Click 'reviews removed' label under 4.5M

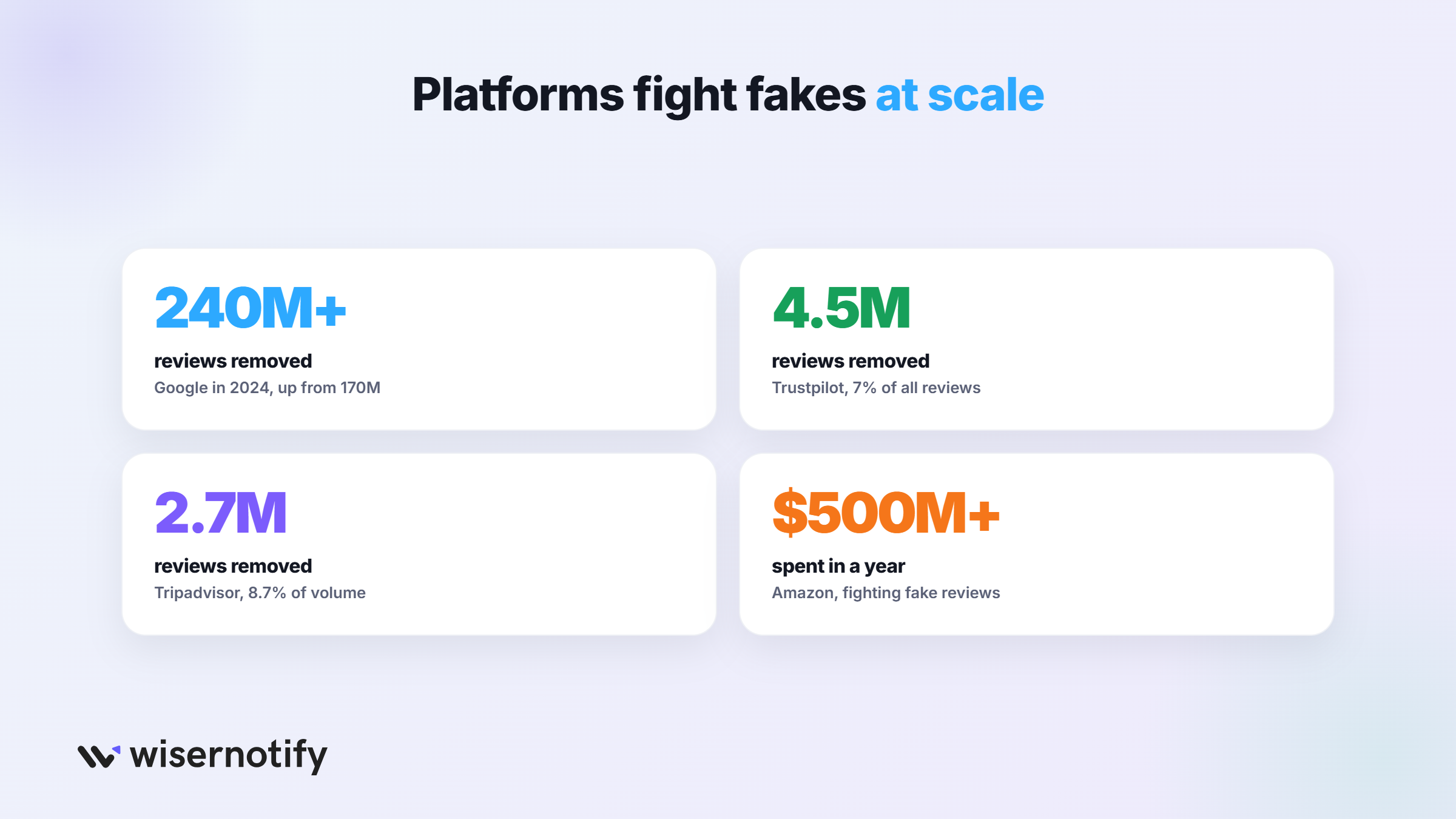click(851, 361)
